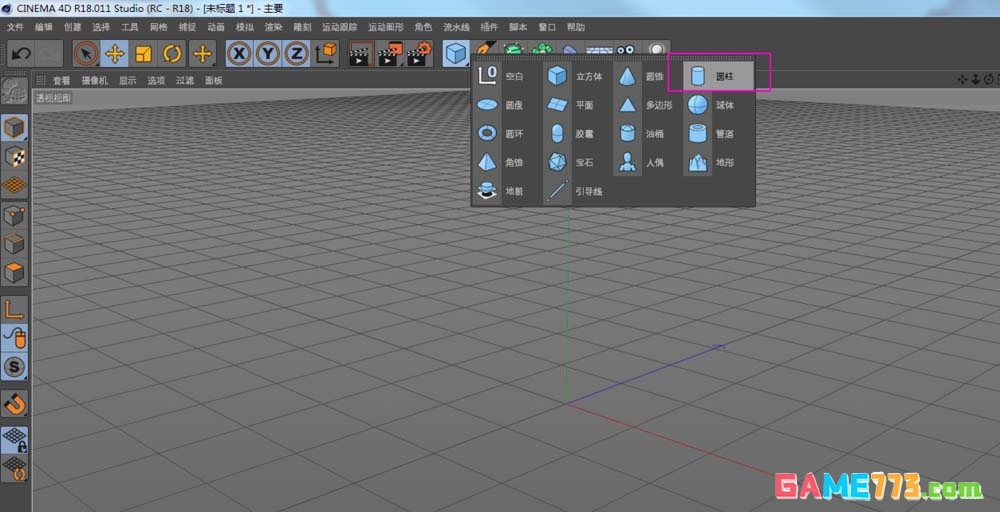This screenshot has height=512, width=1000.
Task: Open viewport 查看 menu
Action: coord(62,81)
